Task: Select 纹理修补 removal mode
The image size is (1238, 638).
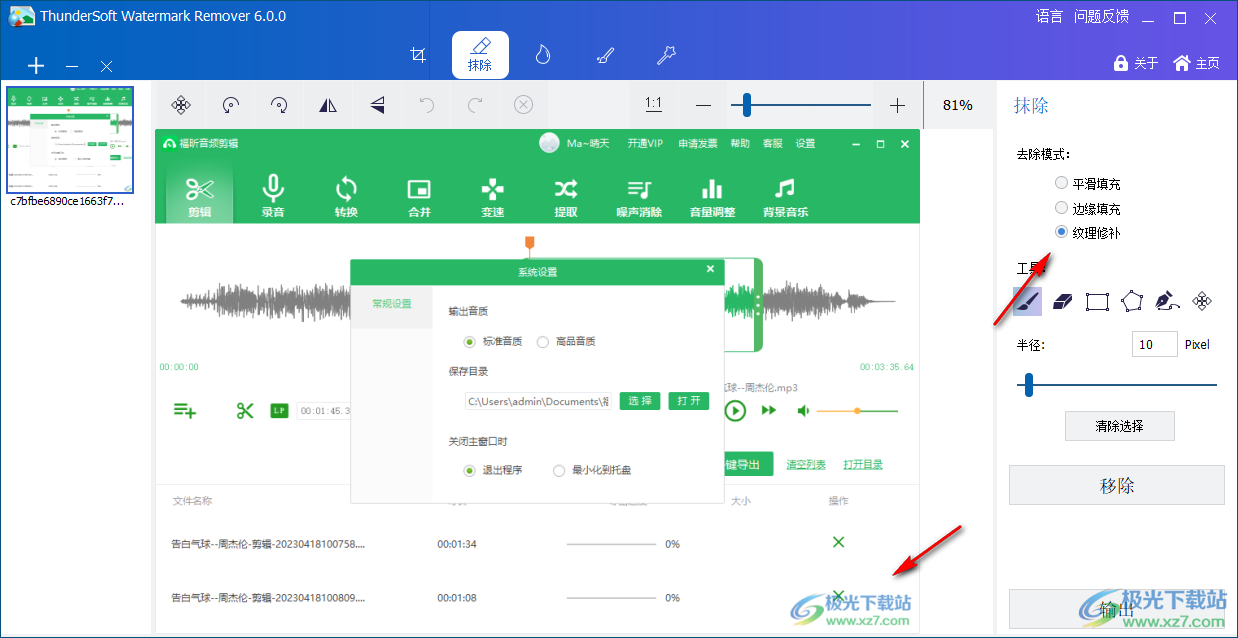Action: (1088, 232)
